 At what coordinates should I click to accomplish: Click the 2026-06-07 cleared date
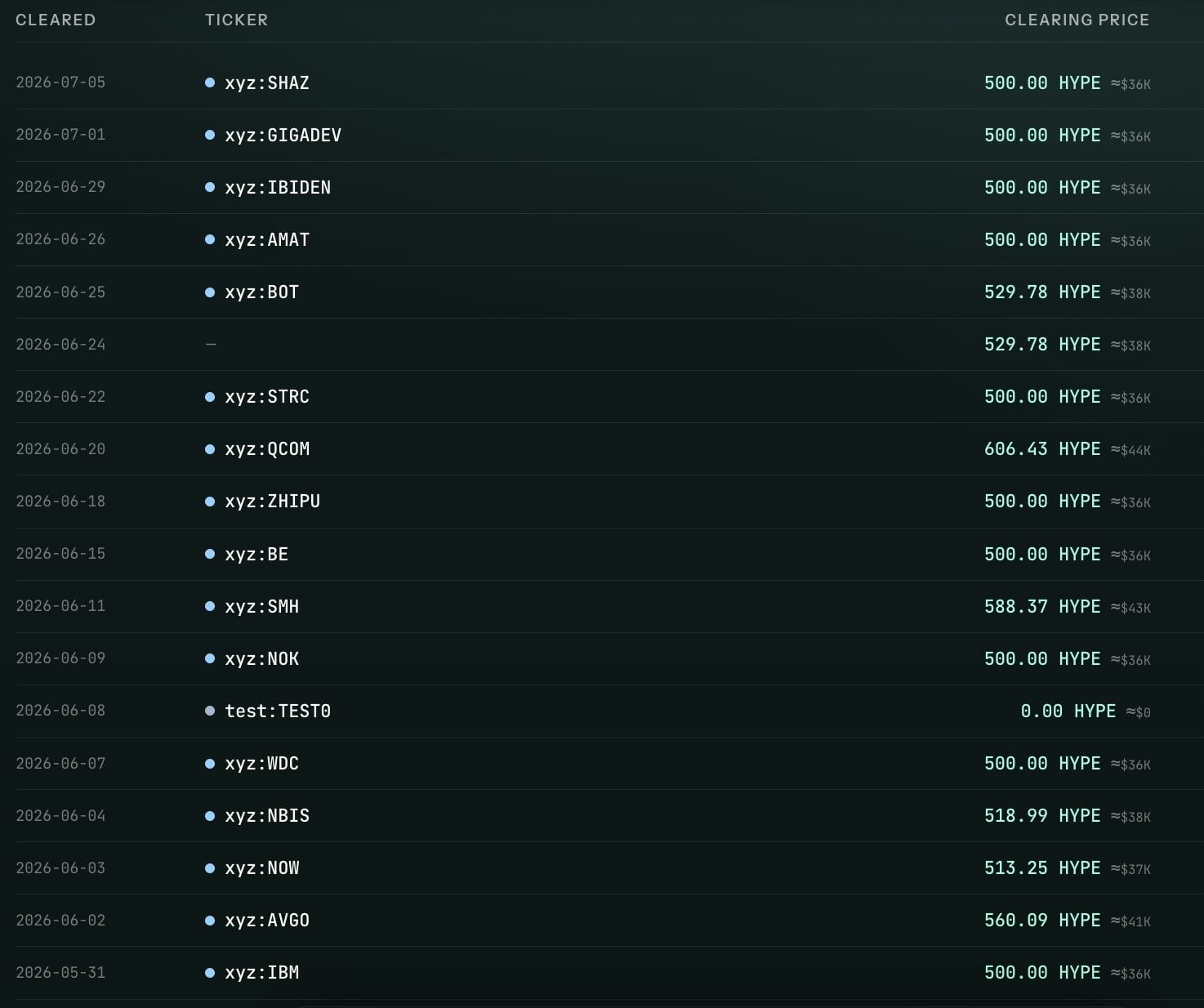pyautogui.click(x=60, y=764)
